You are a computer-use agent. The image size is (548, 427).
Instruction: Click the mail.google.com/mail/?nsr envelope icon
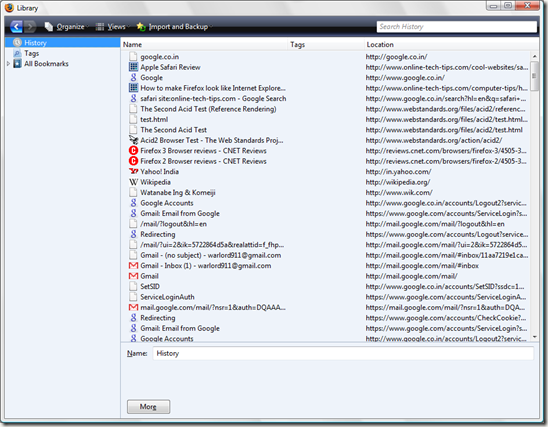(x=133, y=307)
